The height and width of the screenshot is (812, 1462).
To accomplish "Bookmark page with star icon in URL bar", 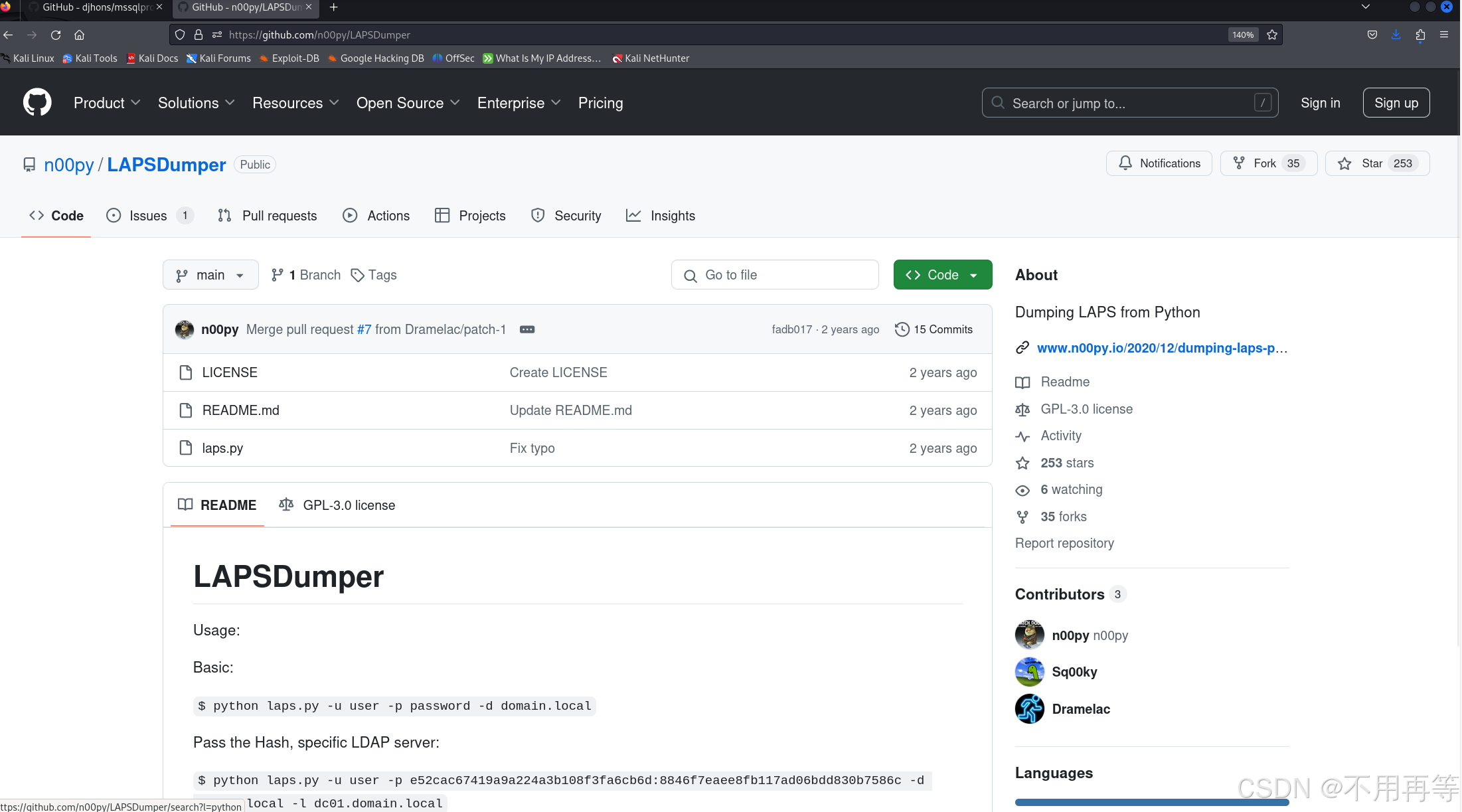I will (1271, 35).
